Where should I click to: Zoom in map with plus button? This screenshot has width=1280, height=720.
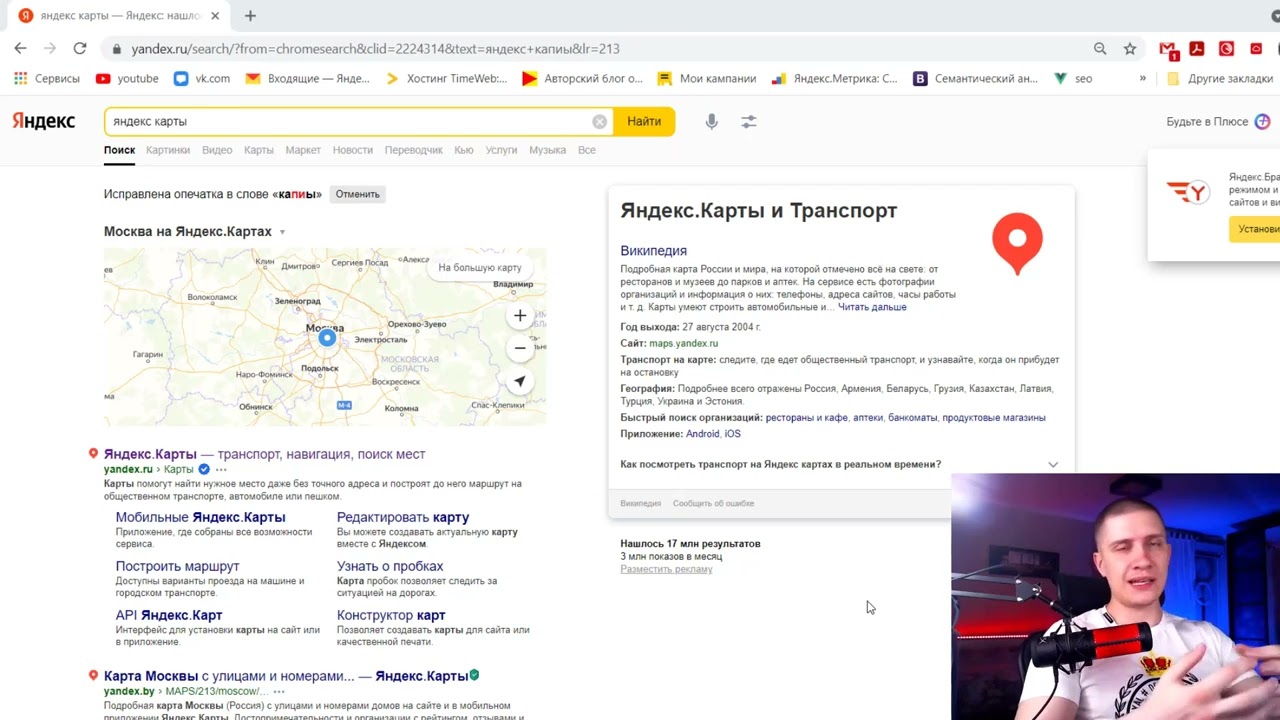point(520,316)
